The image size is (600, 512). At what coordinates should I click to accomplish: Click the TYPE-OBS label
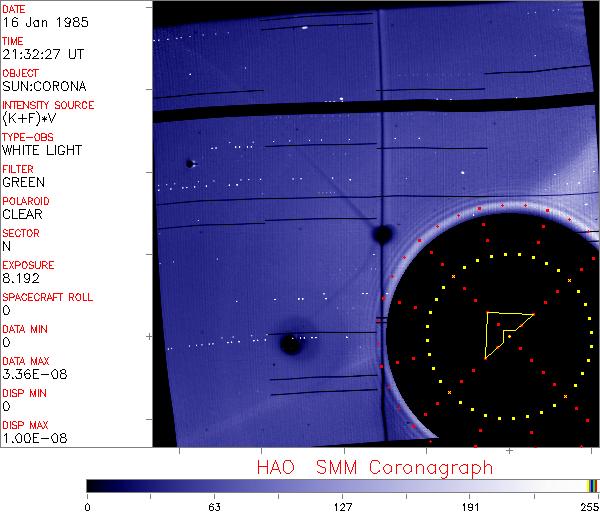point(28,137)
